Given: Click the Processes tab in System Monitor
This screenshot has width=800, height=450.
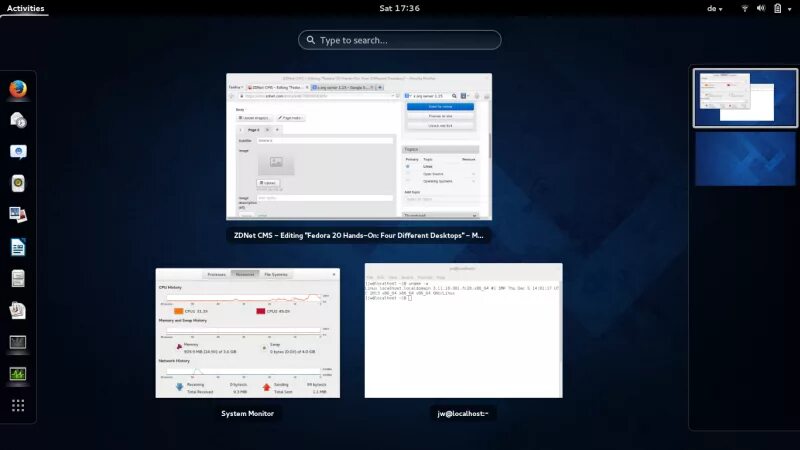Looking at the screenshot, I should pos(216,274).
